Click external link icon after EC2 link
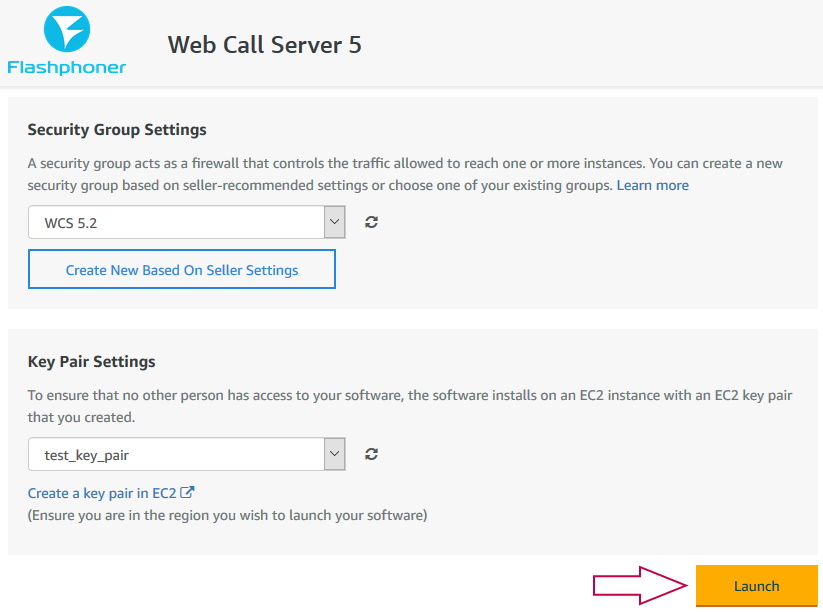This screenshot has width=823, height=612. (187, 493)
